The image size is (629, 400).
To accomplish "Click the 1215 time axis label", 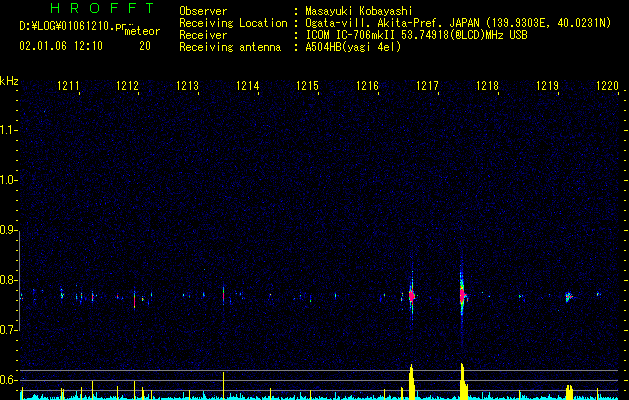I will point(307,86).
